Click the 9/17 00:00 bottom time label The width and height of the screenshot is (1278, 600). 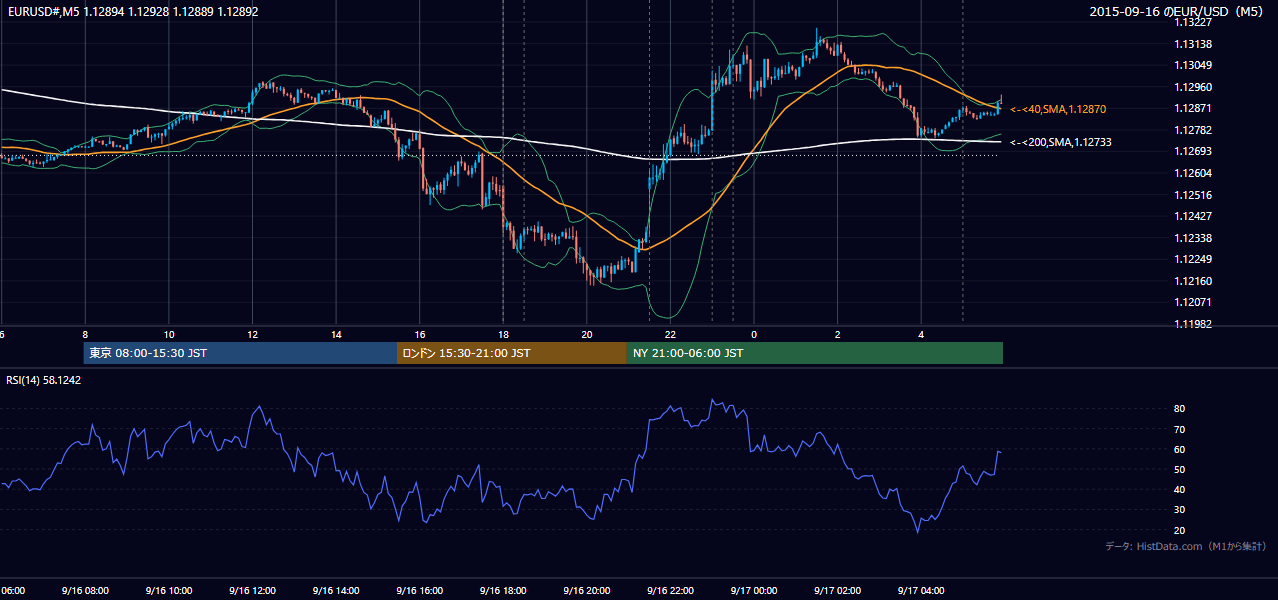pyautogui.click(x=754, y=590)
